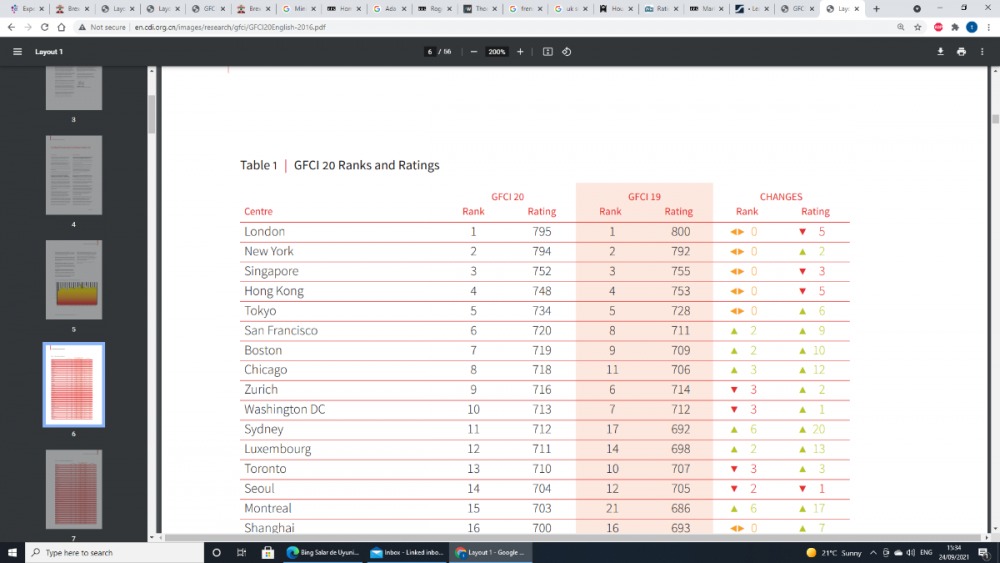1000x563 pixels.
Task: Download the PDF file
Action: (x=940, y=51)
